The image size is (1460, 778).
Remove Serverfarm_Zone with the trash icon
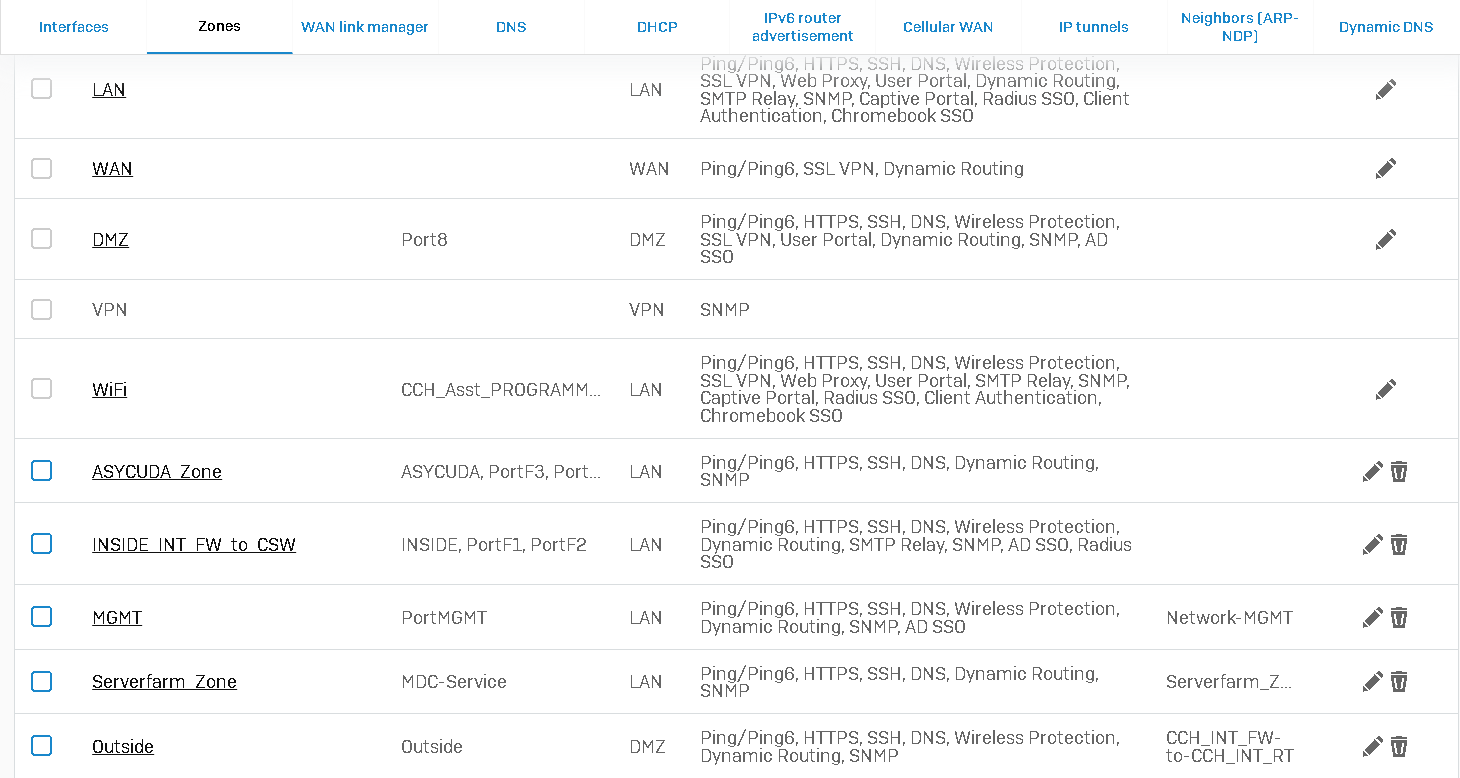(1399, 681)
